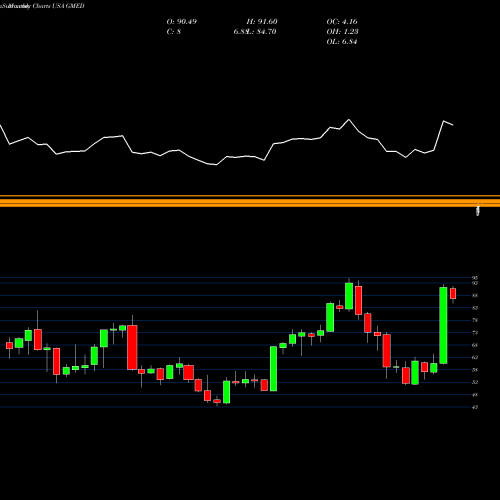This screenshot has height=500, width=500.
Task: Click the 'OH: 1.23' value
Action: [342, 32]
